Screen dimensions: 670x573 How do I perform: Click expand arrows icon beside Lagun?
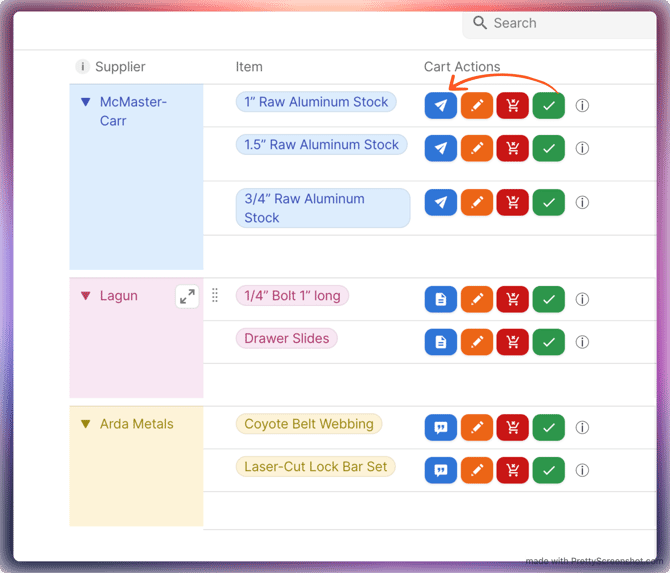tap(187, 296)
